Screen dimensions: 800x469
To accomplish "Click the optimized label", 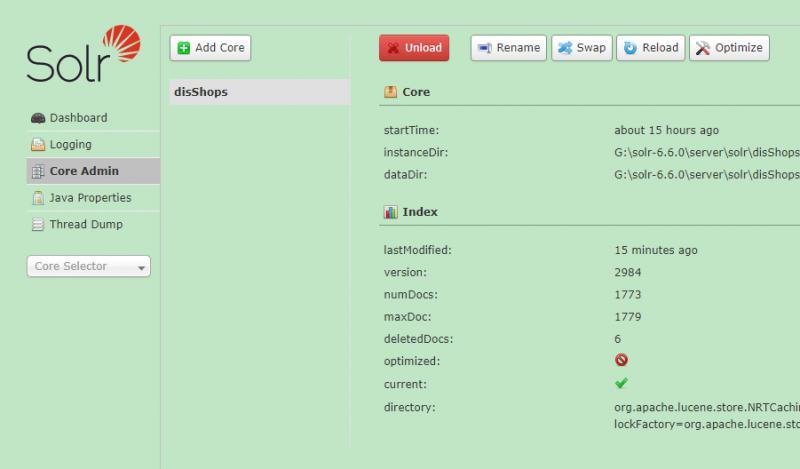I will click(x=412, y=361).
